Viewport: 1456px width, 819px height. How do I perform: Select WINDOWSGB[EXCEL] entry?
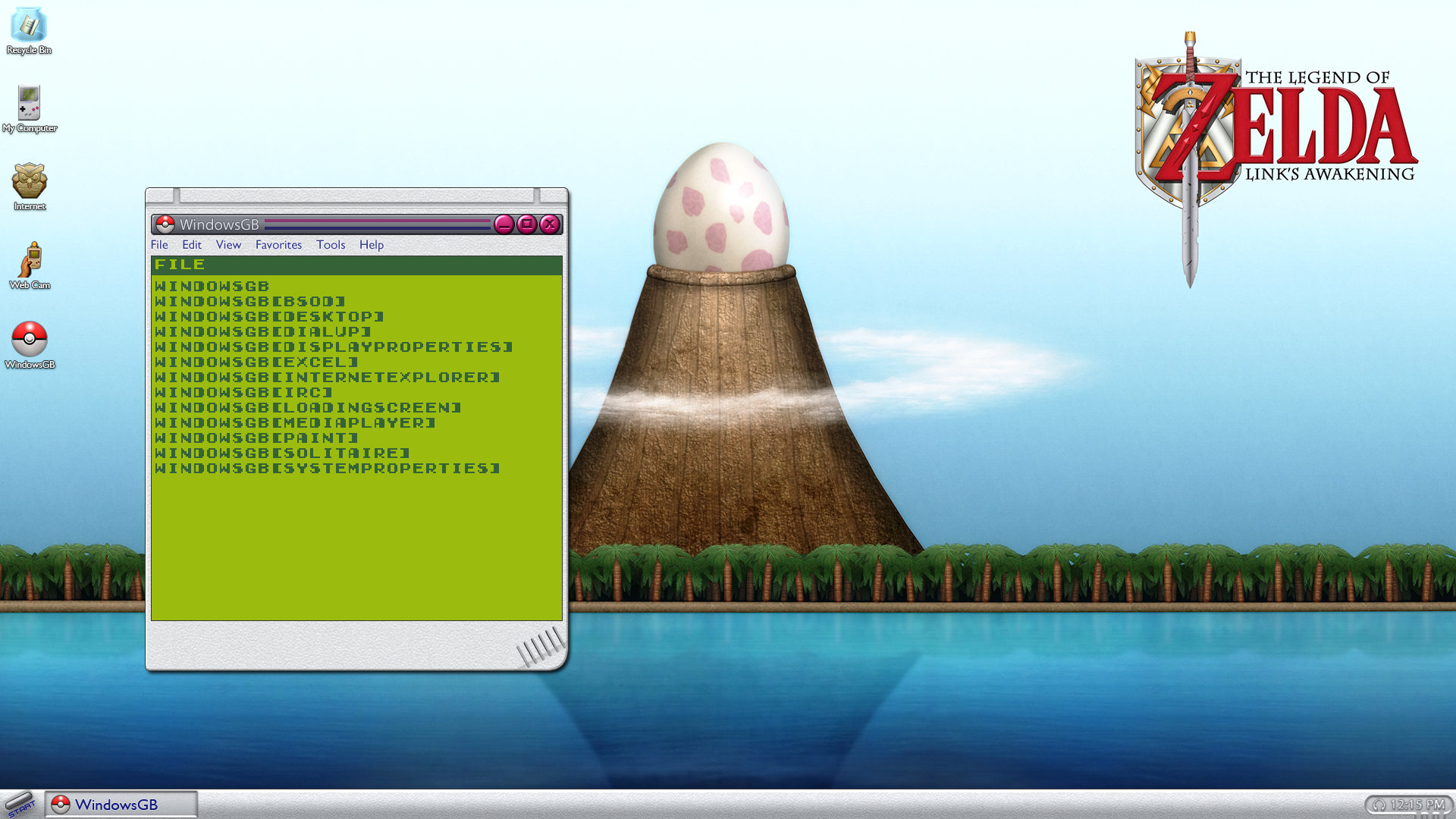click(x=256, y=362)
